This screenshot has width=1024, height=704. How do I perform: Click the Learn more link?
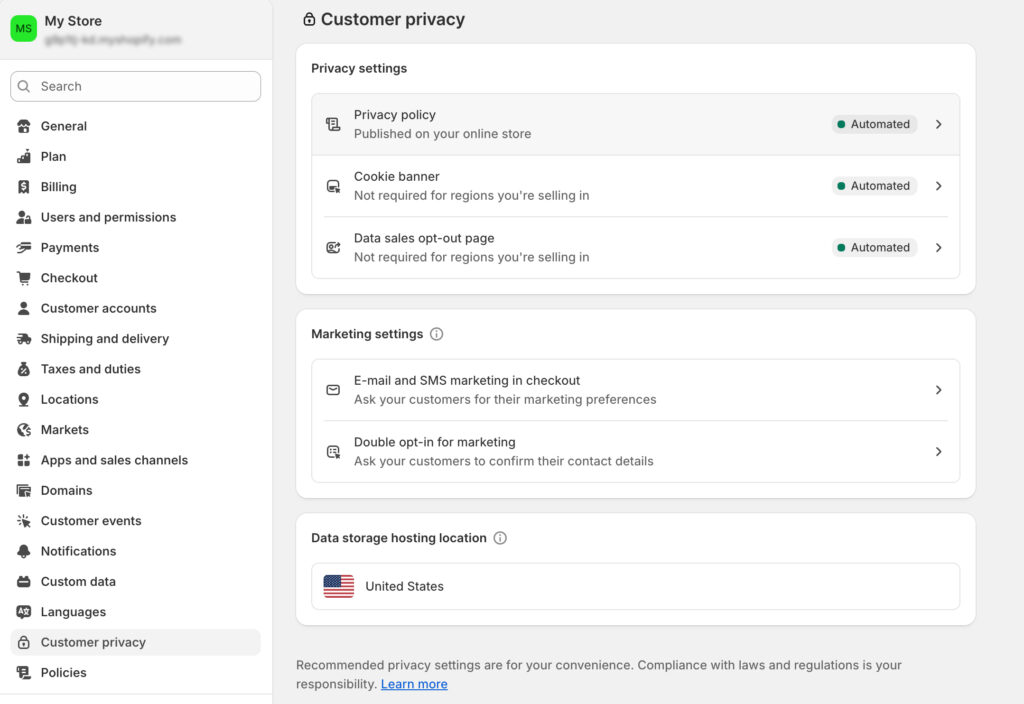[x=414, y=684]
